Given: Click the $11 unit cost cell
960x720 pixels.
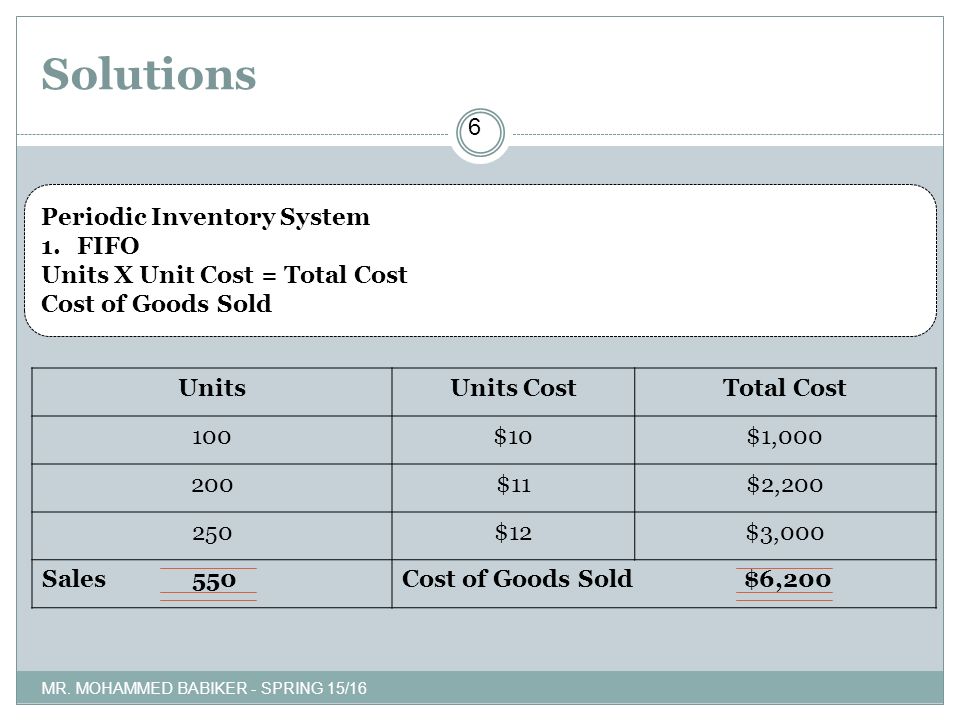Looking at the screenshot, I should pos(513,487).
